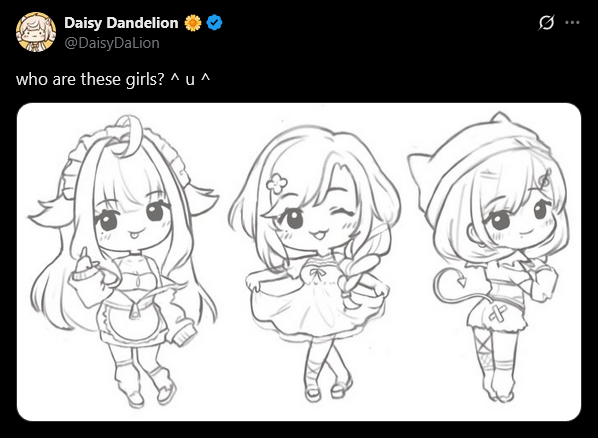Click the daisy flower emoji beside the name
The image size is (598, 438).
tap(193, 23)
